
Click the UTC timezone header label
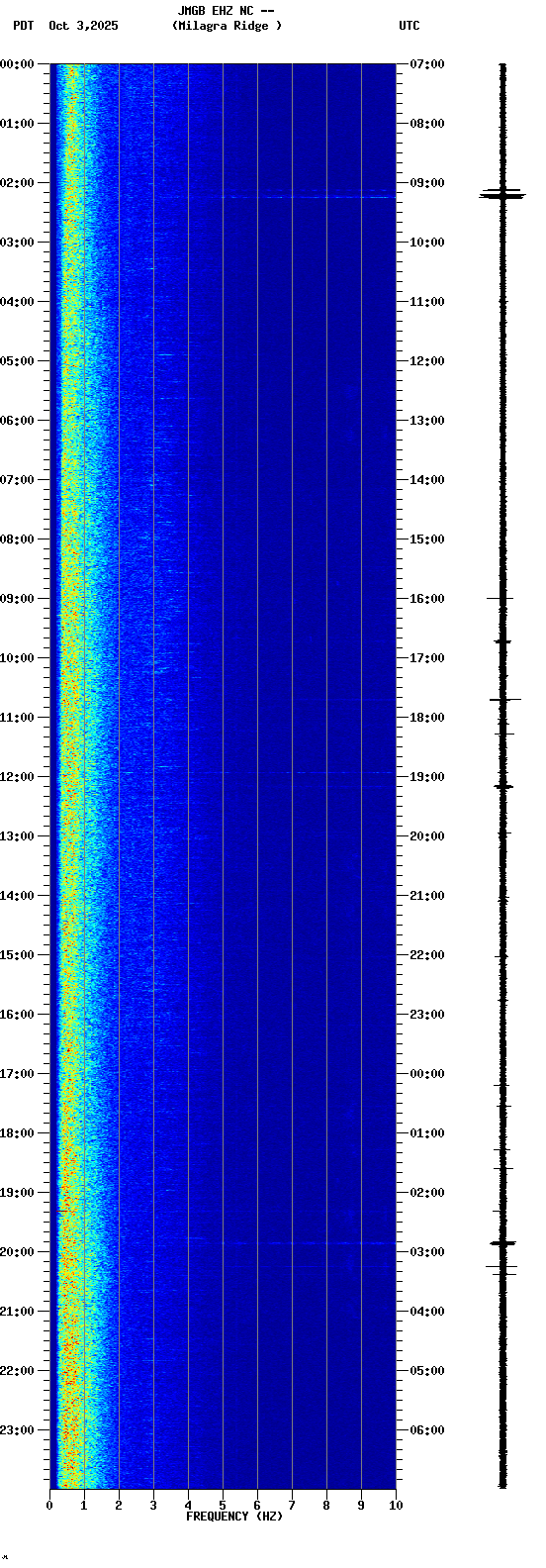(x=409, y=26)
